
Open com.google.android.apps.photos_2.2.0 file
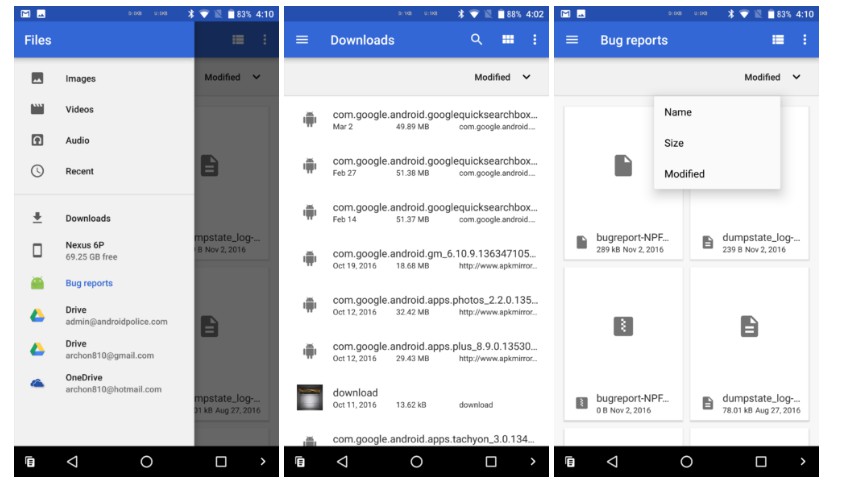(416, 305)
